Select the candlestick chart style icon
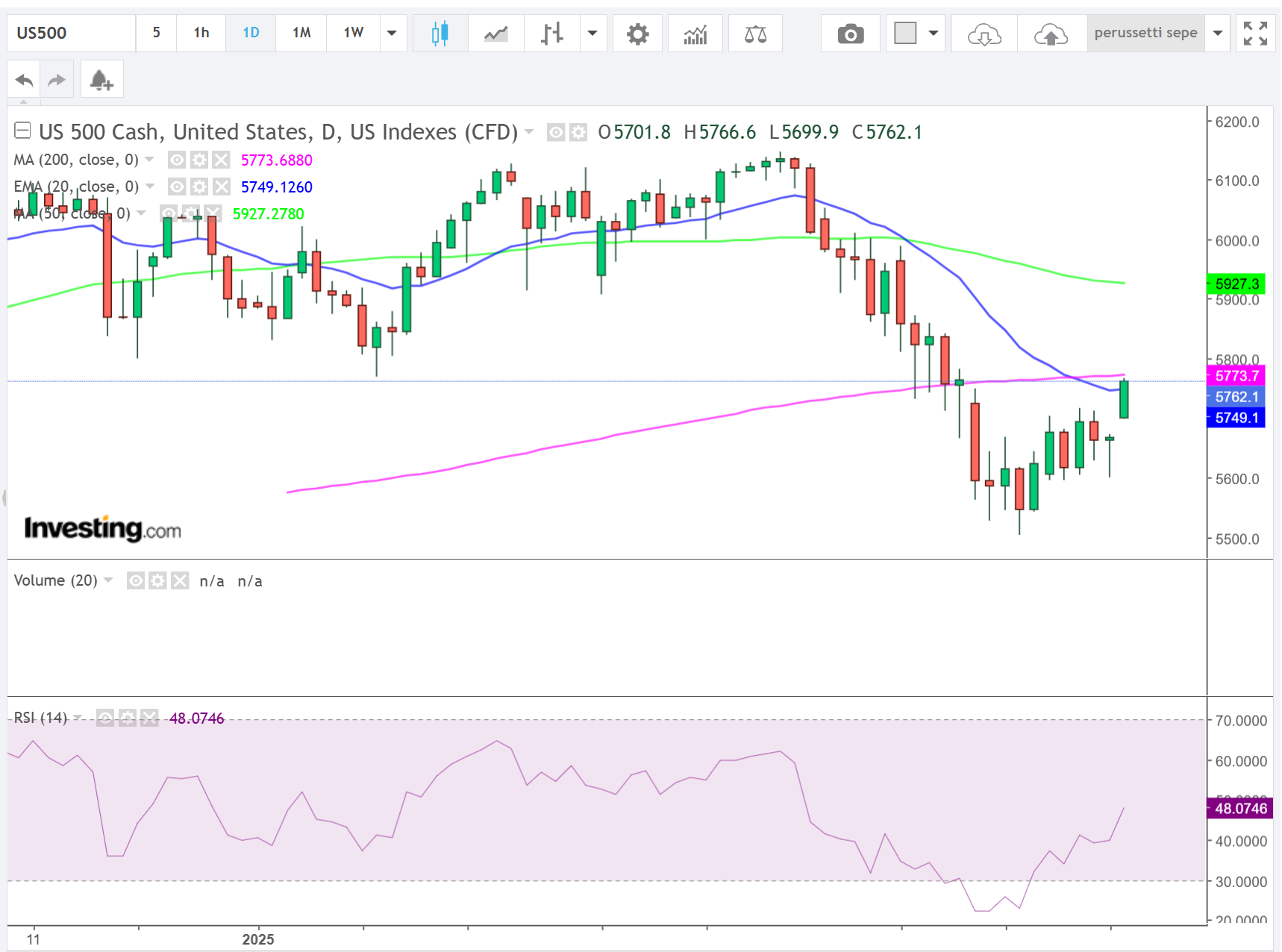The width and height of the screenshot is (1282, 952). click(440, 34)
